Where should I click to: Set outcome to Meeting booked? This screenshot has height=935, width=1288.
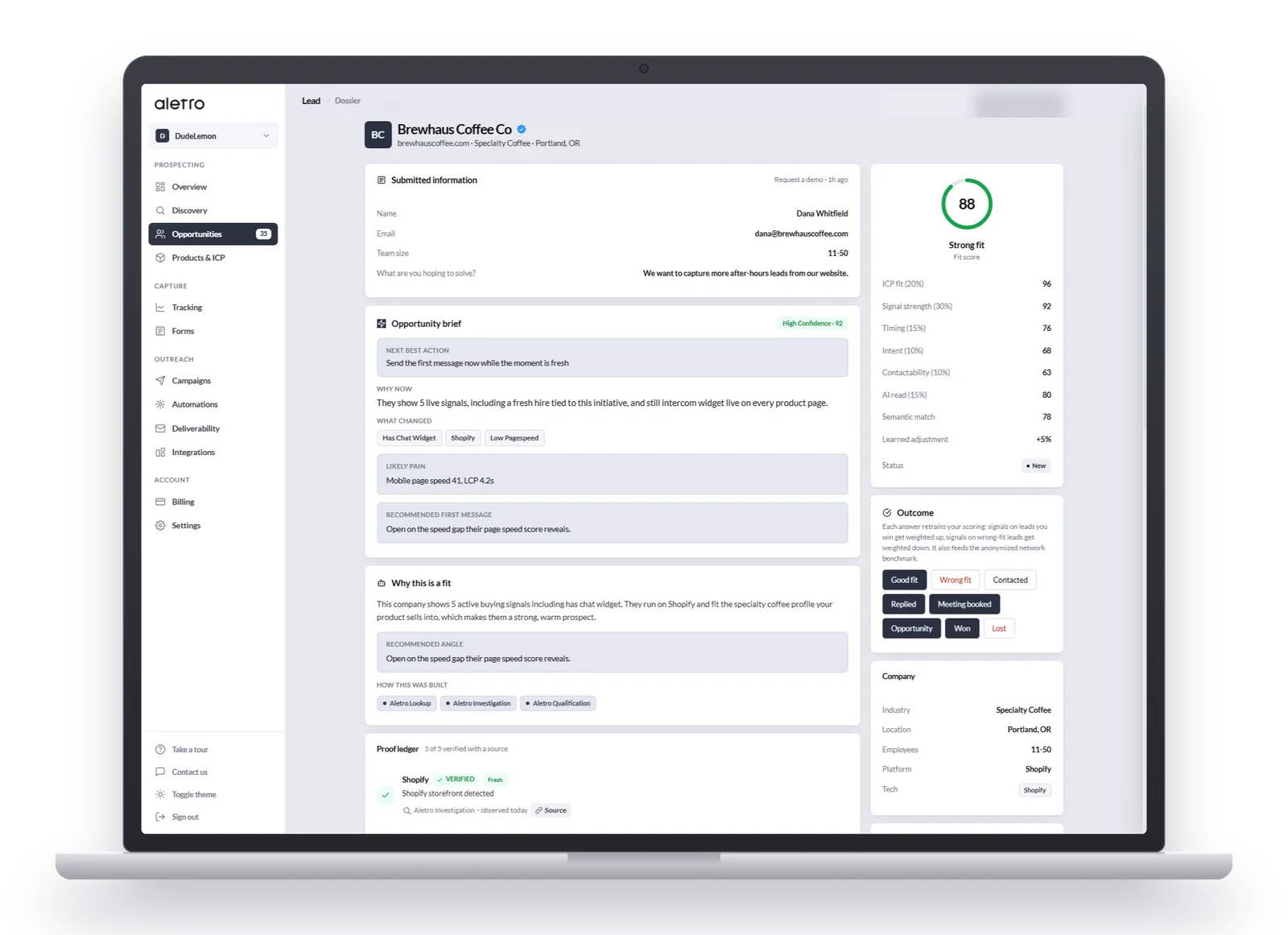tap(964, 604)
